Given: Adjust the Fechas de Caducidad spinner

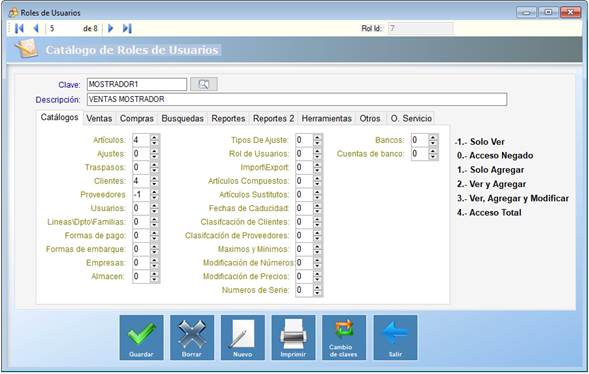Looking at the screenshot, I should pyautogui.click(x=309, y=208).
